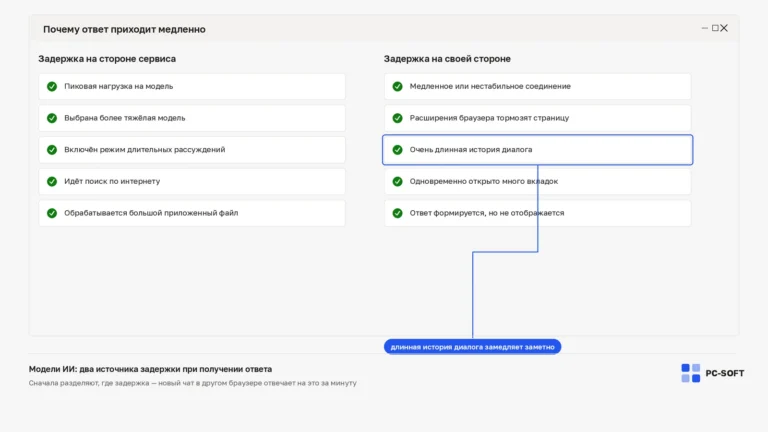Screen dimensions: 768x432
Task: Click the PC-SOFT logo icon
Action: tap(691, 373)
